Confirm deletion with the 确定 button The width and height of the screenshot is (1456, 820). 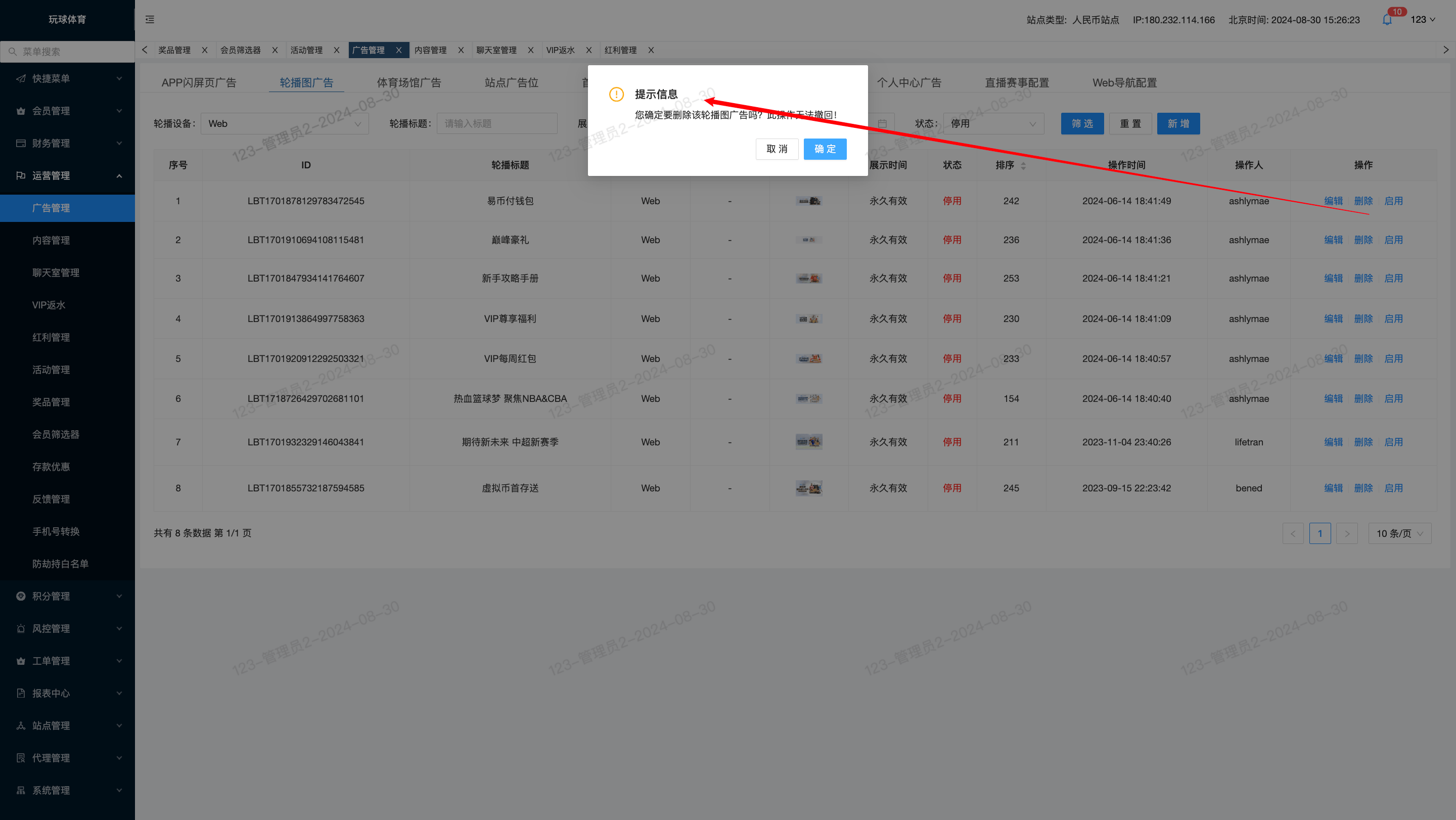click(x=825, y=149)
